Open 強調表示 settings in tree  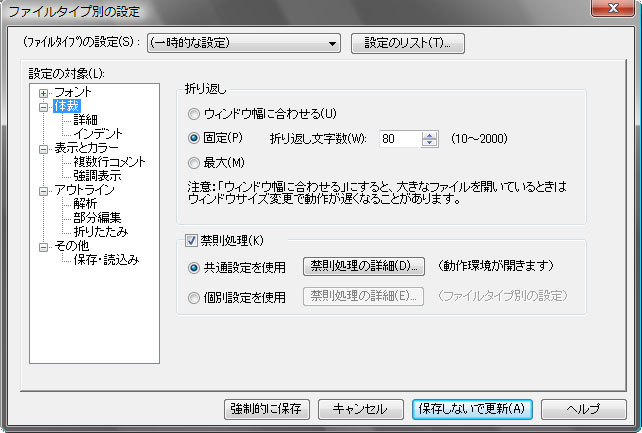point(97,176)
